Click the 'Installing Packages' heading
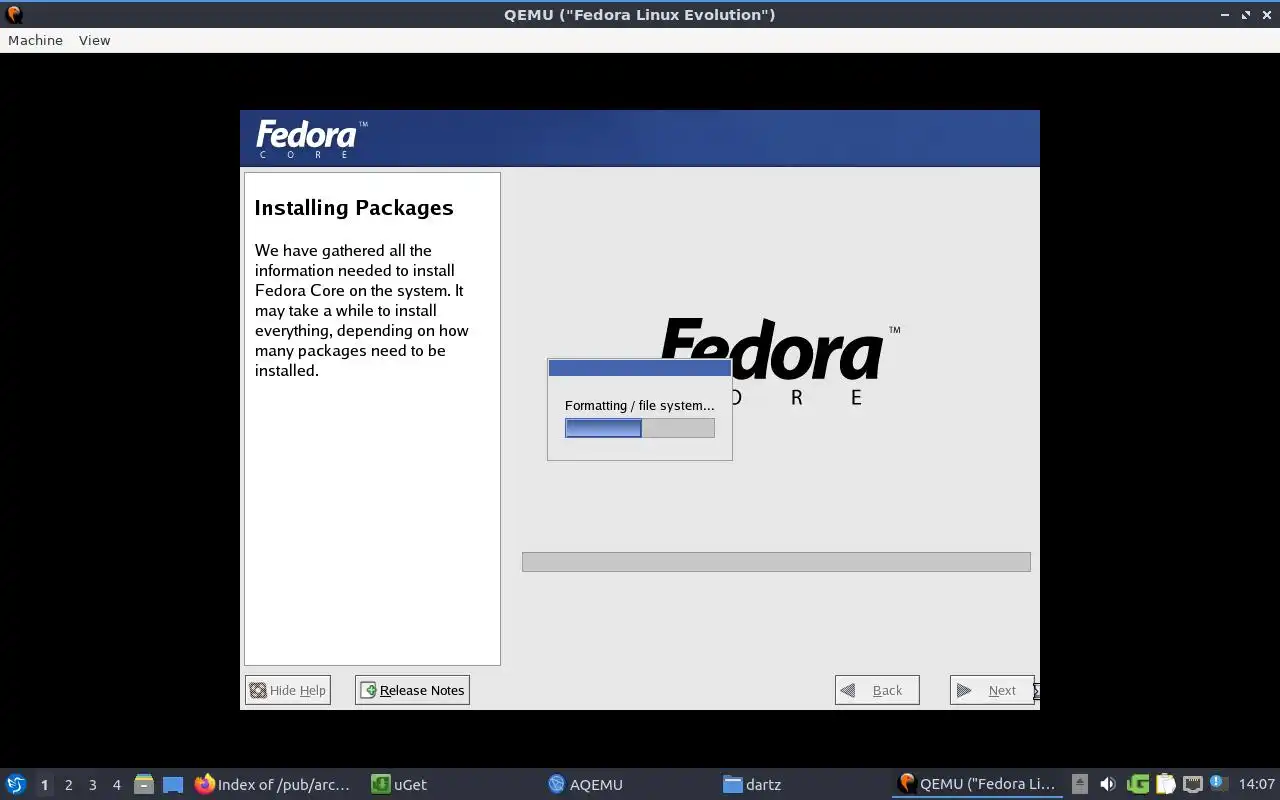 354,208
